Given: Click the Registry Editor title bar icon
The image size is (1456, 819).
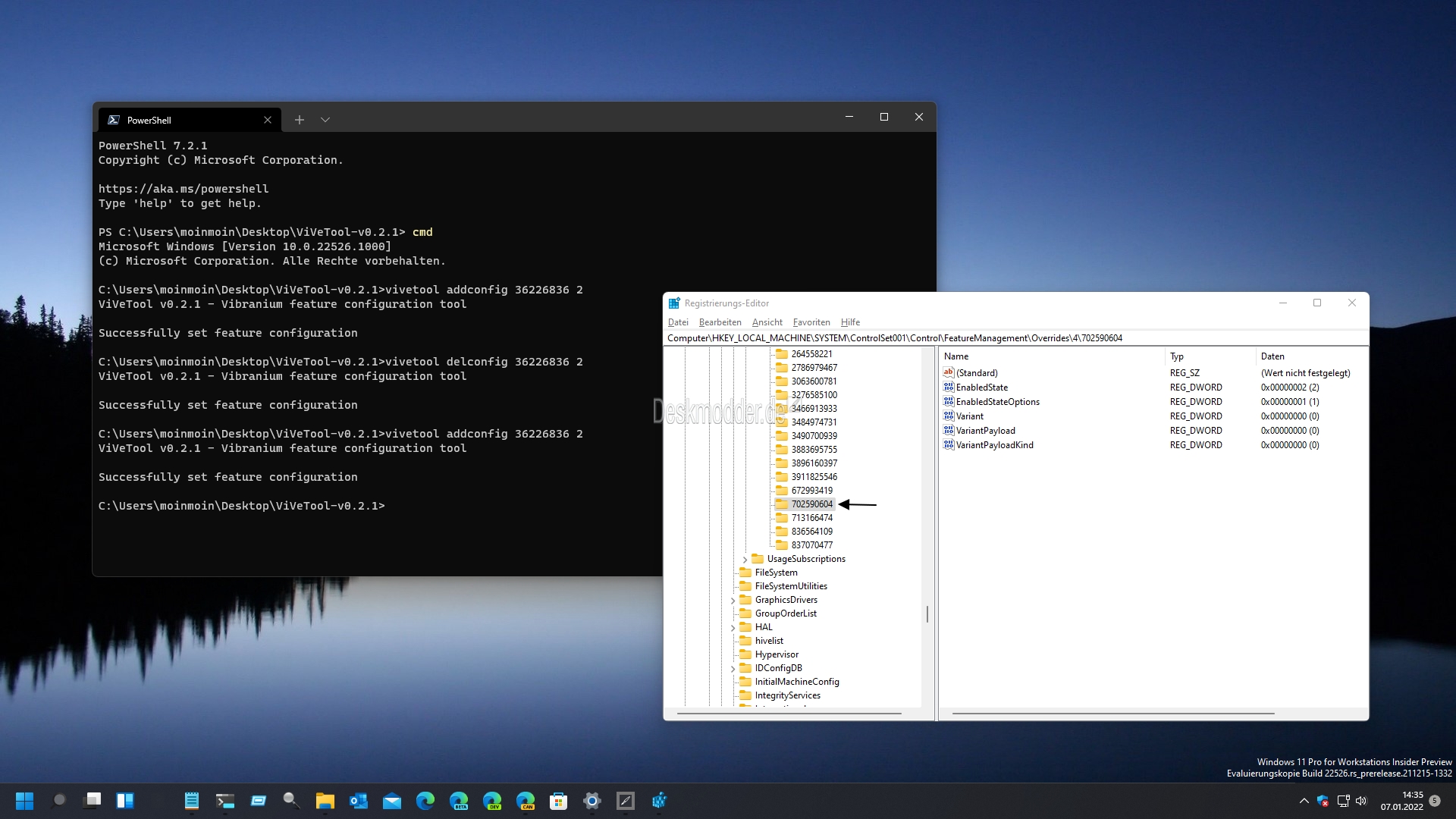Looking at the screenshot, I should [x=674, y=303].
